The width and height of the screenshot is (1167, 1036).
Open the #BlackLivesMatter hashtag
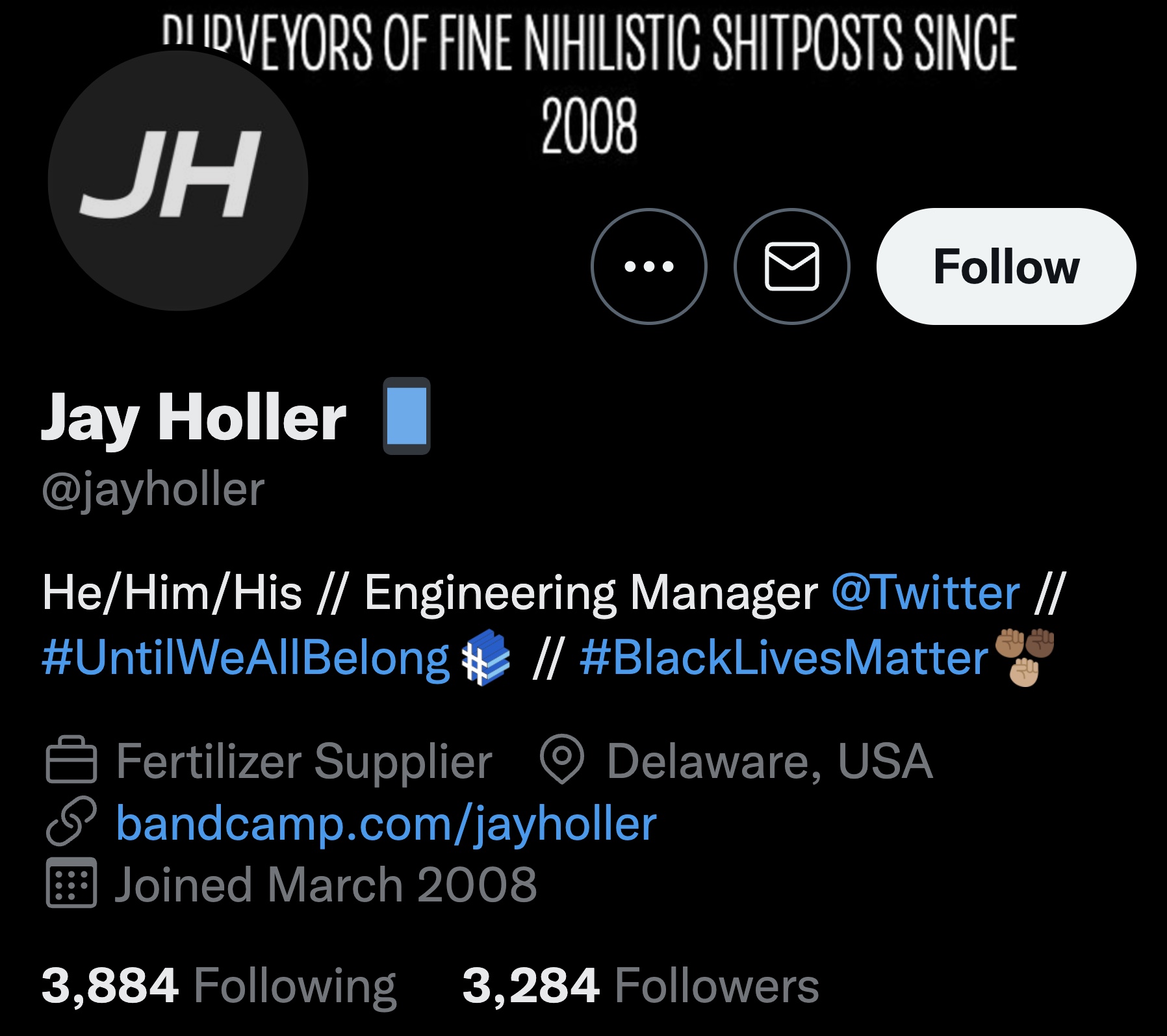coord(784,658)
